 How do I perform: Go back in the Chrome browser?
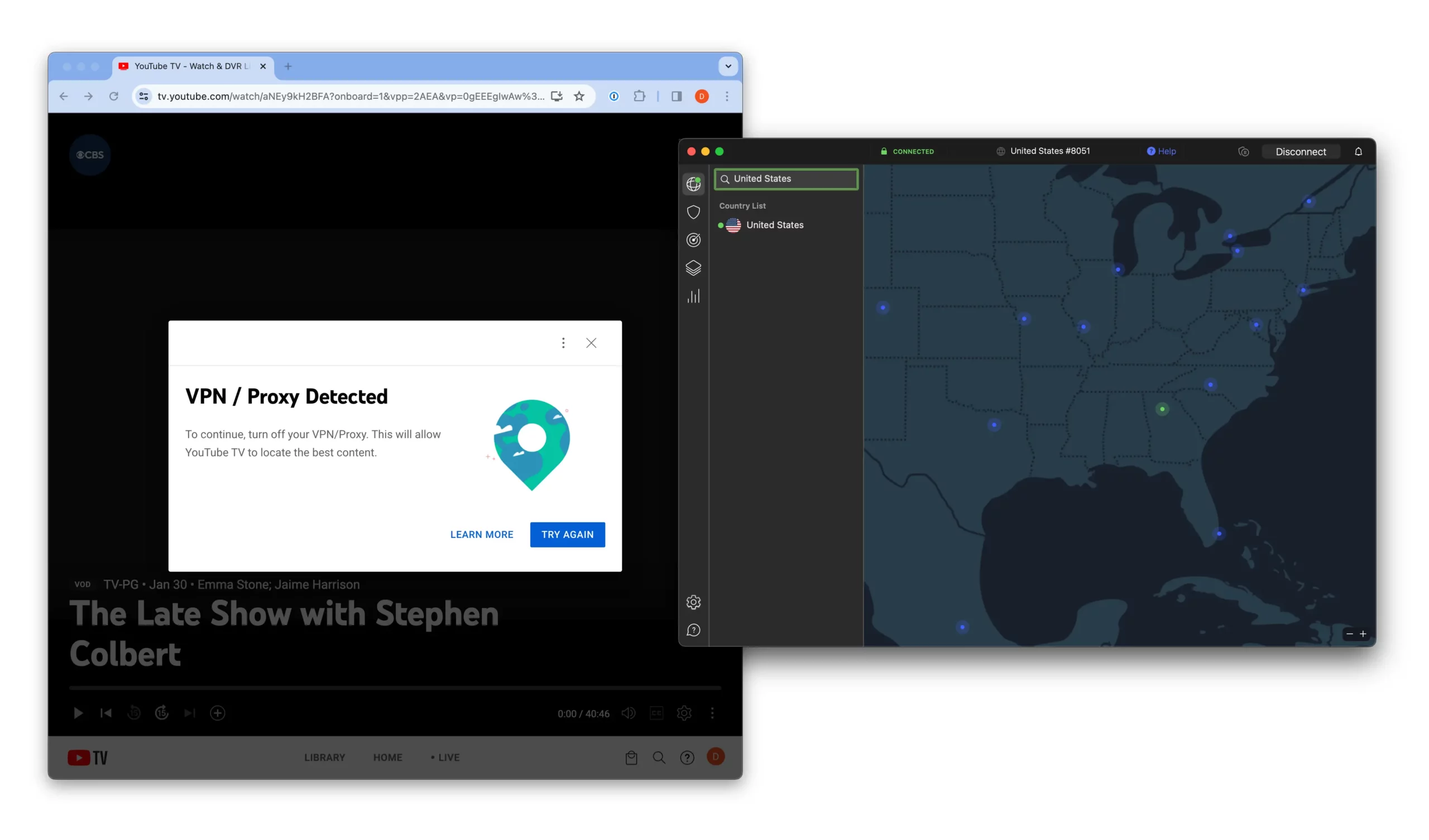[x=64, y=97]
